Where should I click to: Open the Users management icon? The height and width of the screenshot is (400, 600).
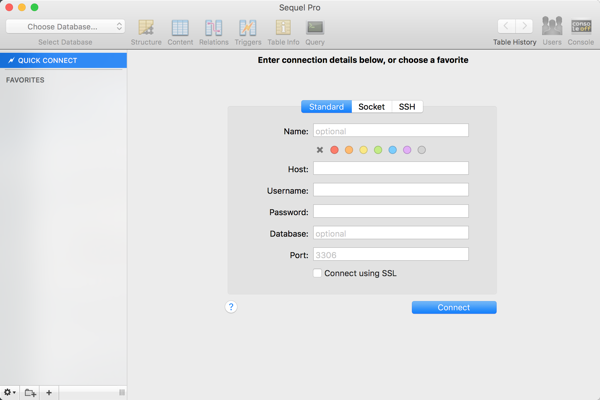click(552, 26)
